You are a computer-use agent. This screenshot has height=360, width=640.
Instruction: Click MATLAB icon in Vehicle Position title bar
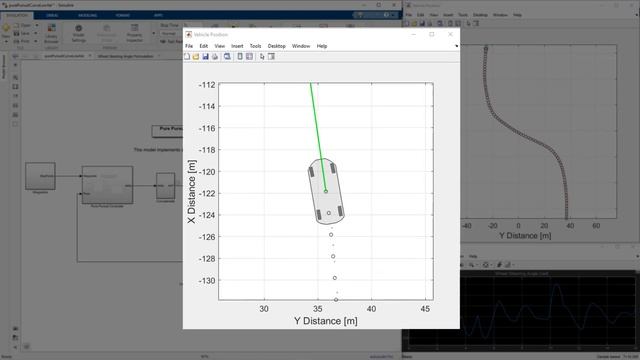189,35
